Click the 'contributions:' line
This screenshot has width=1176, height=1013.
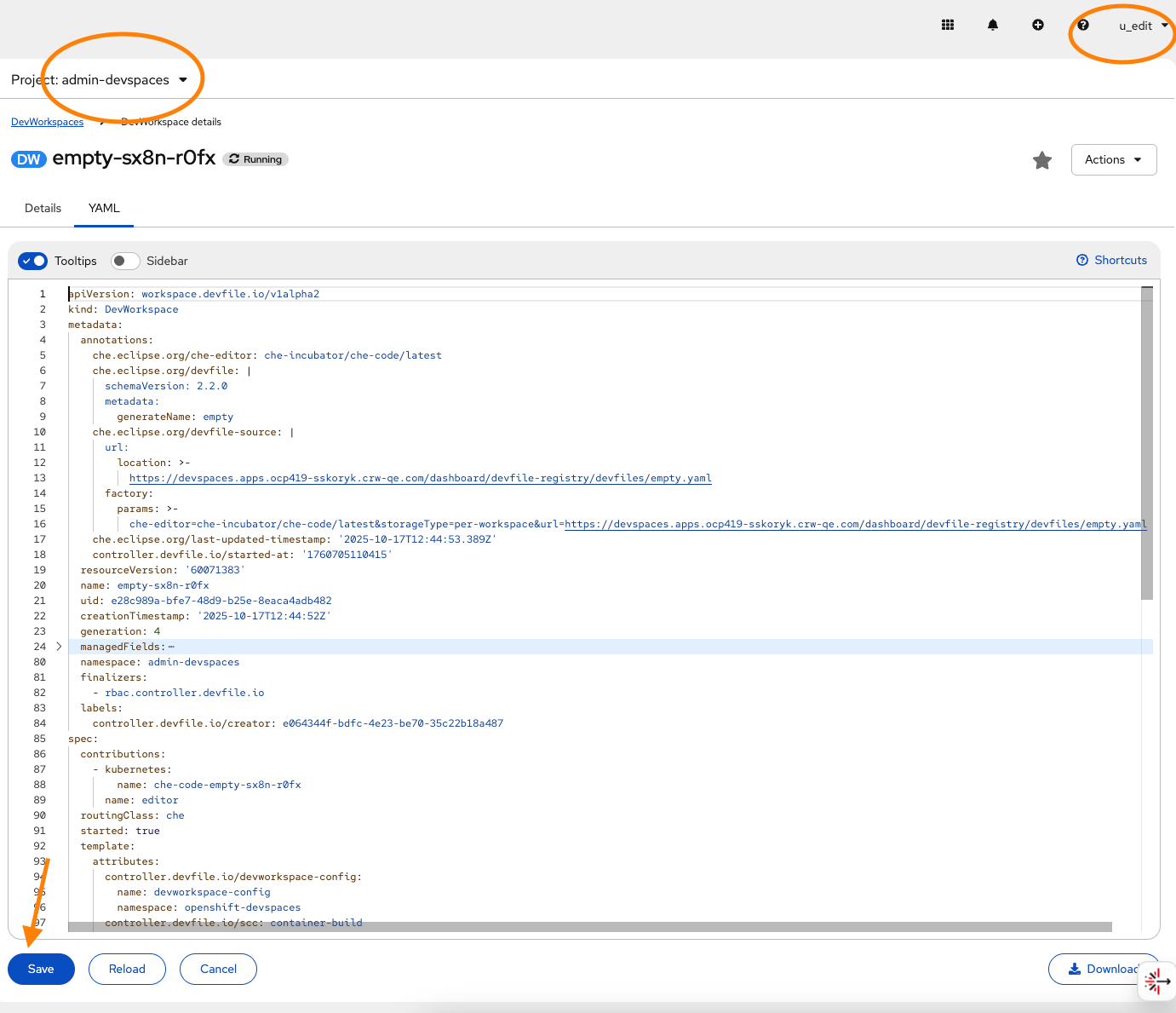pos(123,754)
